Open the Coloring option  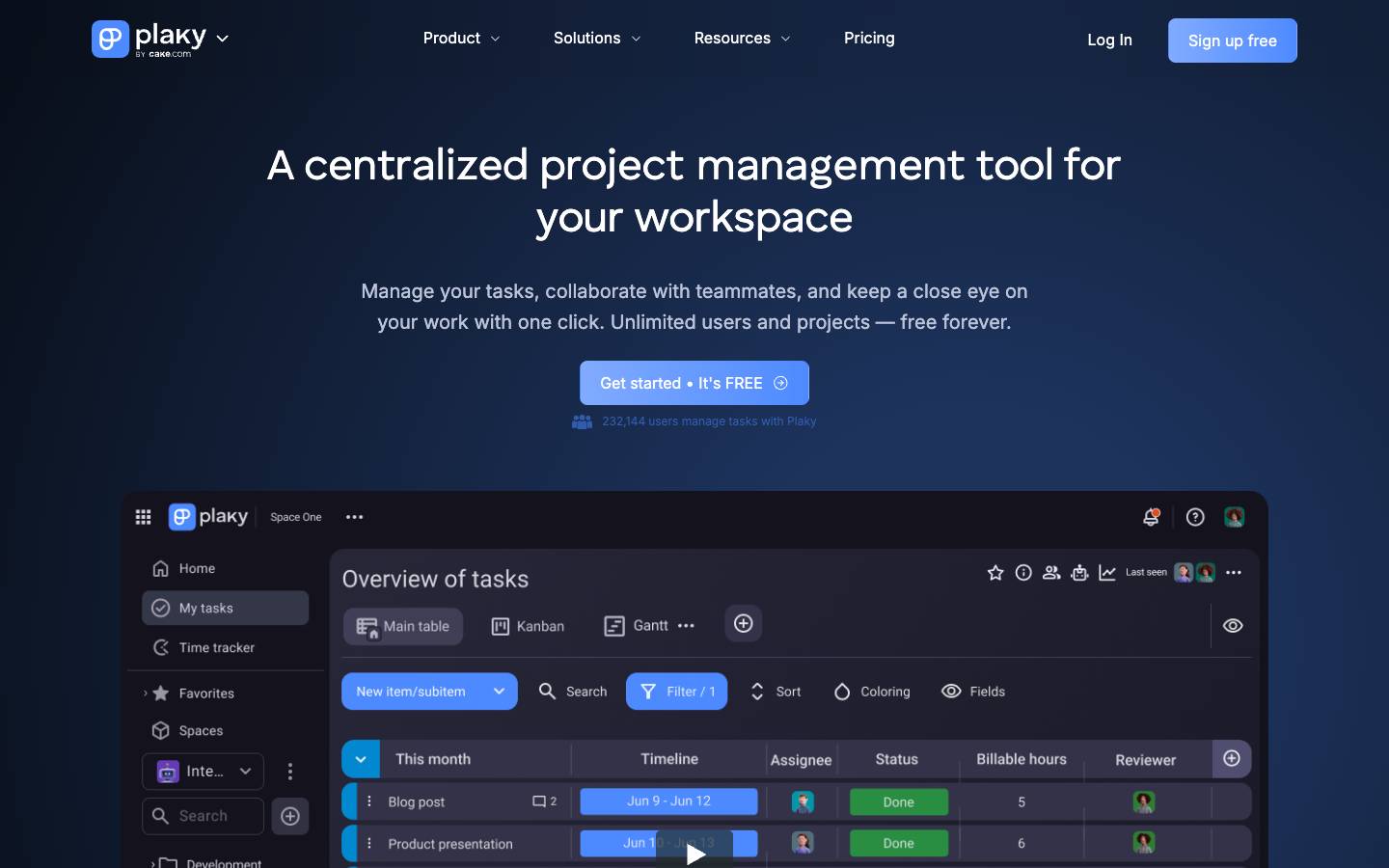[872, 692]
